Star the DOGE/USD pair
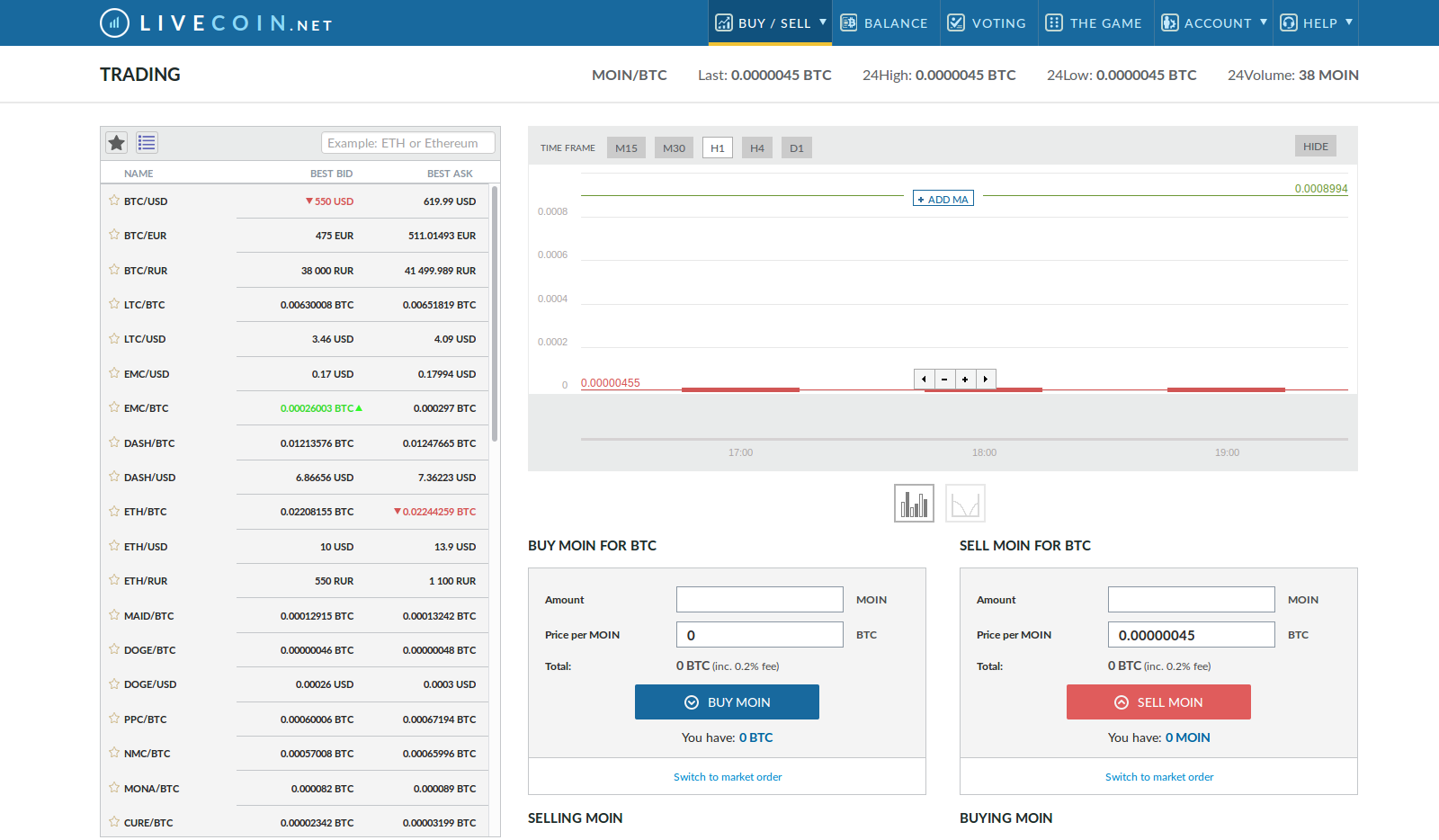 pyautogui.click(x=114, y=684)
